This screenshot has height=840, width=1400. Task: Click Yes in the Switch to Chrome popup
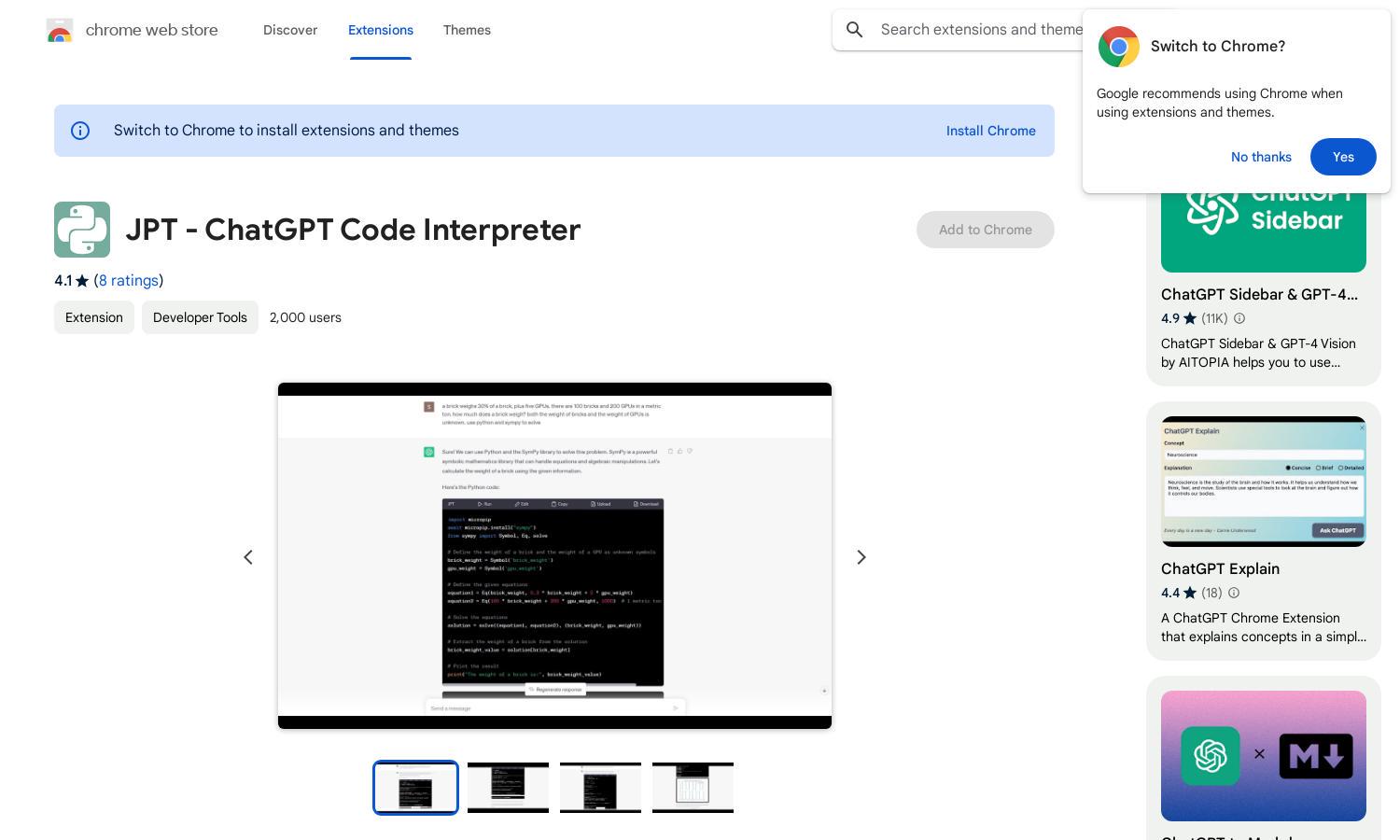tap(1343, 157)
